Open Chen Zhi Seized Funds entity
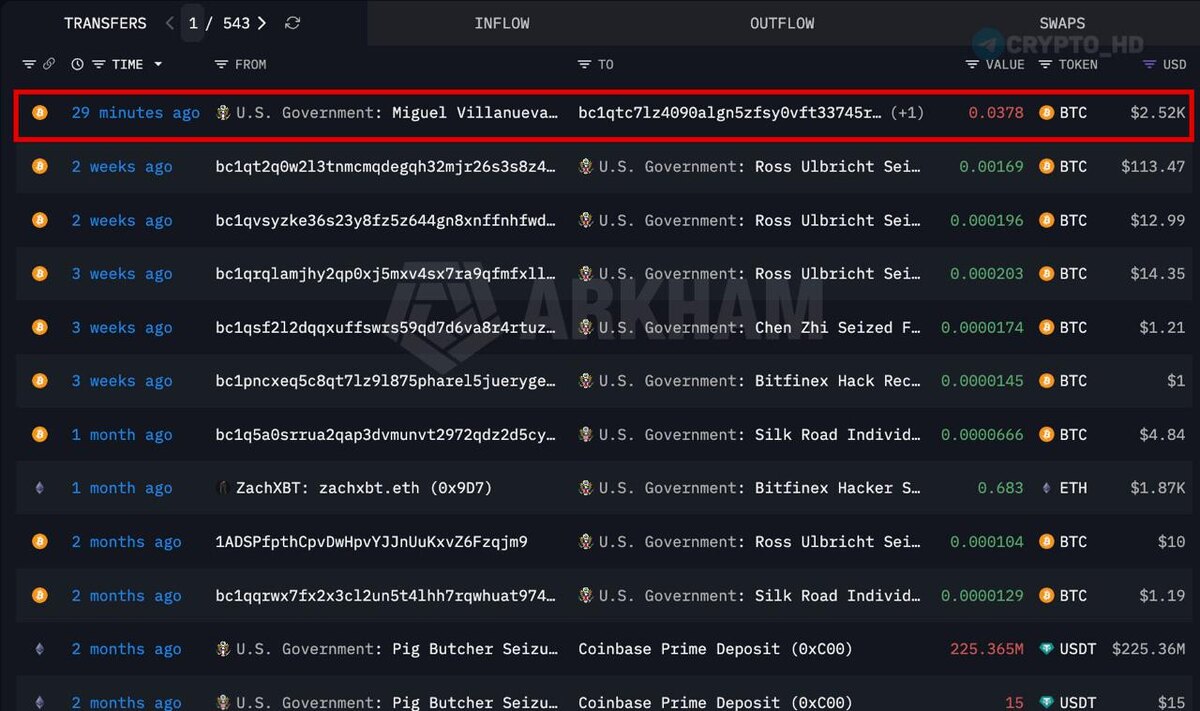This screenshot has width=1200, height=711. pos(760,327)
